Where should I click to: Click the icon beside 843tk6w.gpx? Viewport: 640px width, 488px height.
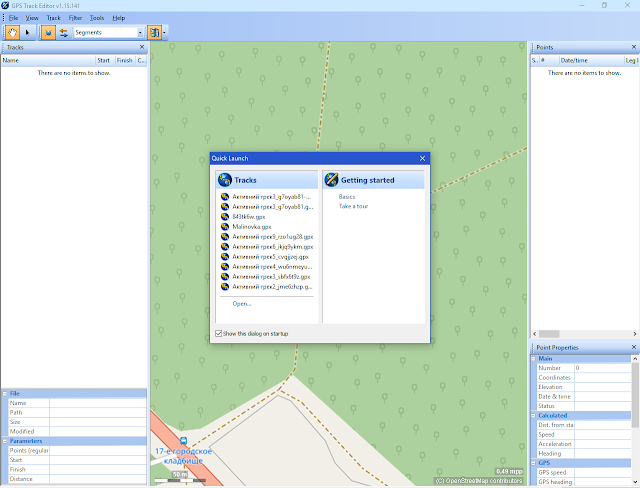coord(225,217)
